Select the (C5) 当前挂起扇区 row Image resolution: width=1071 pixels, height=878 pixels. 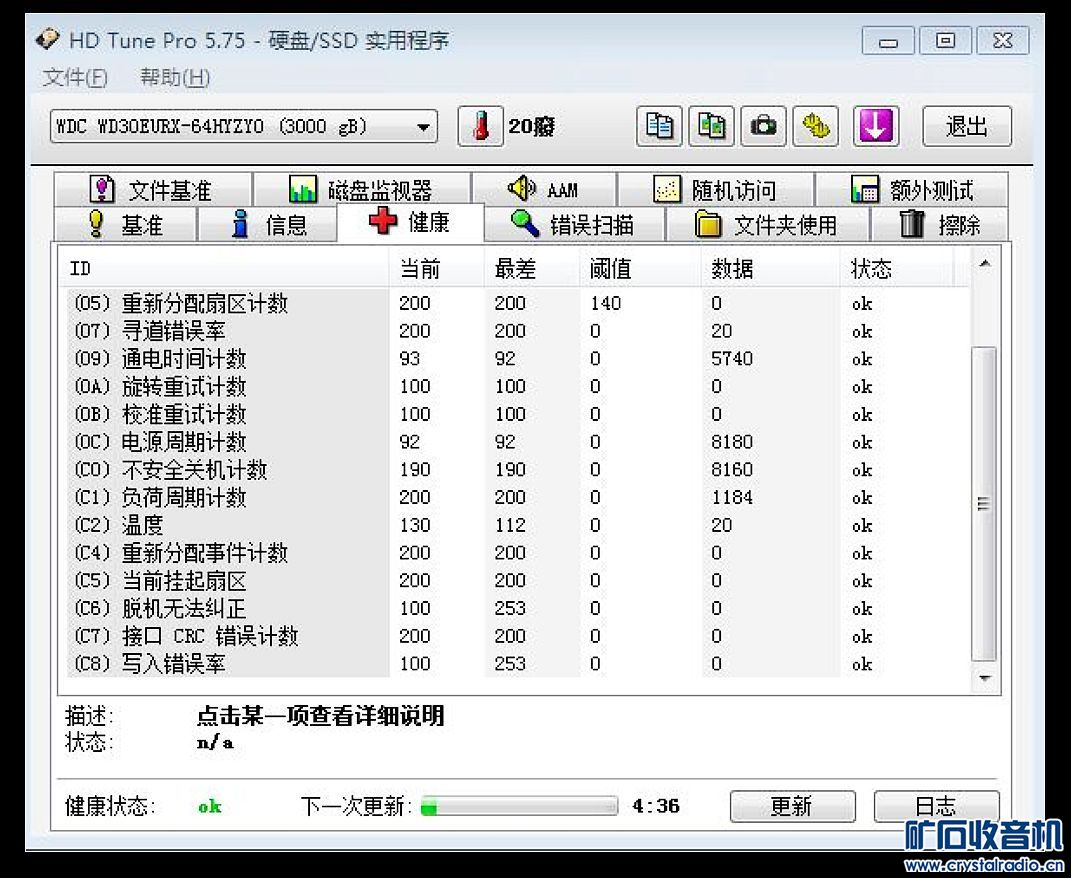518,580
